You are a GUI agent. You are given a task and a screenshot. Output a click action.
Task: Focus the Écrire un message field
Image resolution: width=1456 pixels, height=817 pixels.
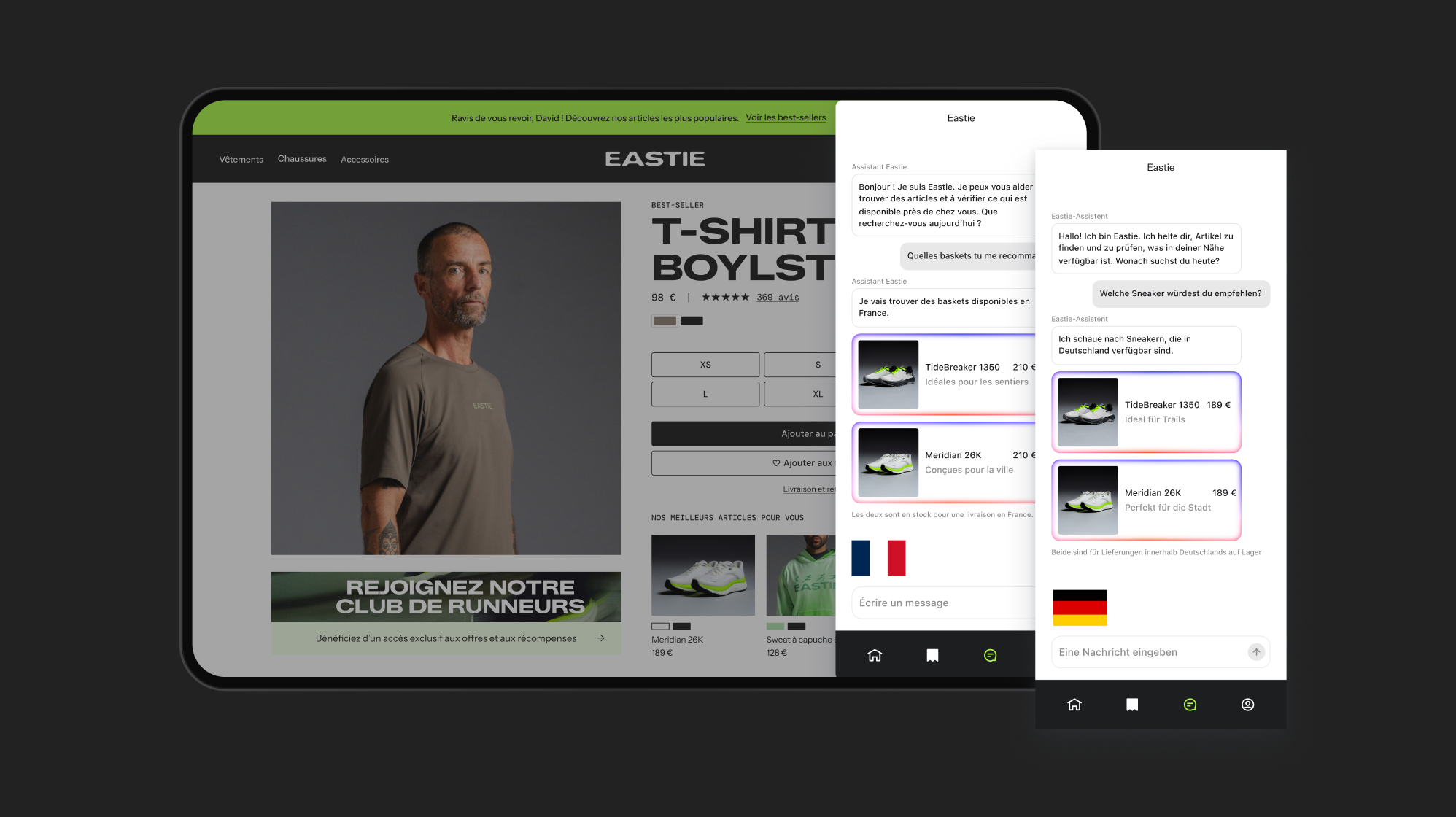coord(944,603)
